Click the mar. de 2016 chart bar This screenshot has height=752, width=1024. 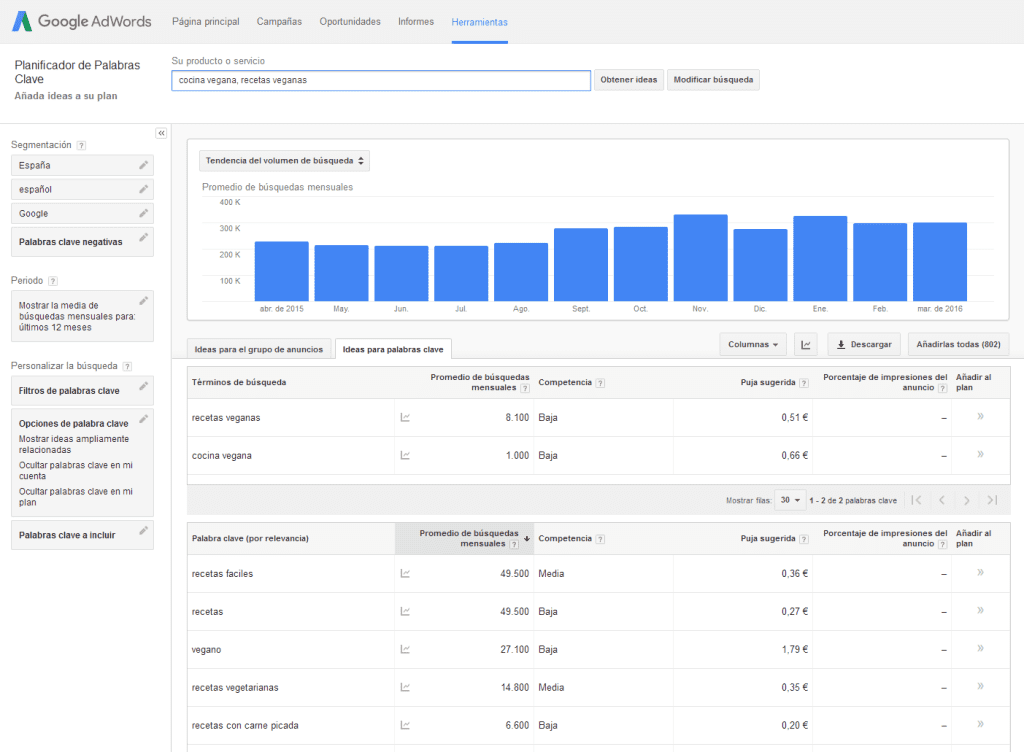(940, 262)
